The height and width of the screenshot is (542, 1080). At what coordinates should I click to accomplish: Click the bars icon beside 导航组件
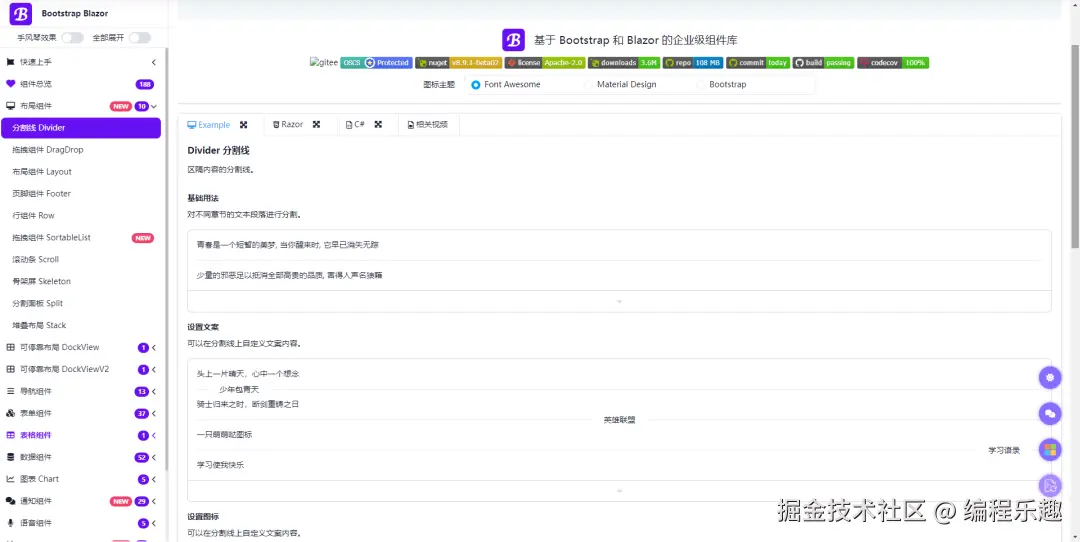(x=10, y=391)
